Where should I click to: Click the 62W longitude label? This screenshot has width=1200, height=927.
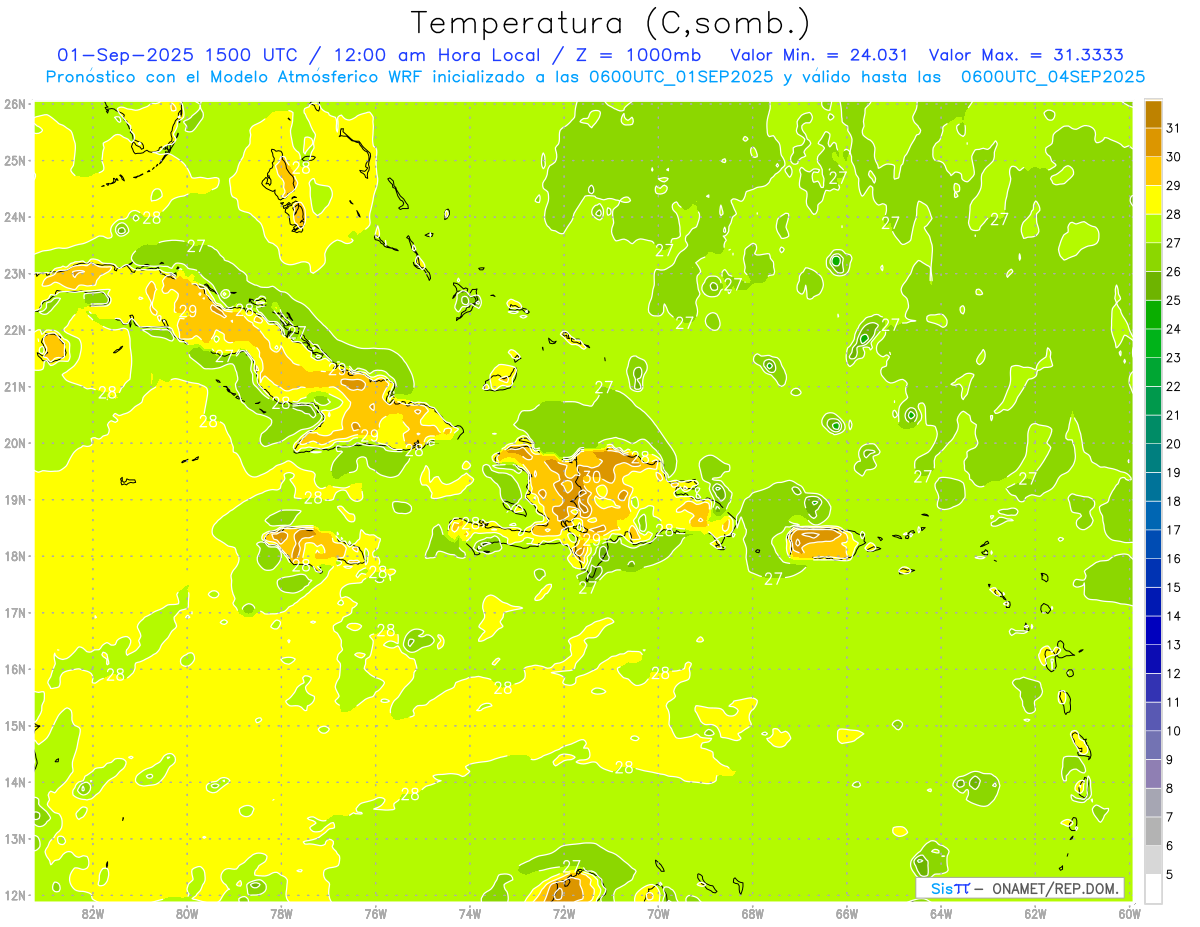point(1035,912)
